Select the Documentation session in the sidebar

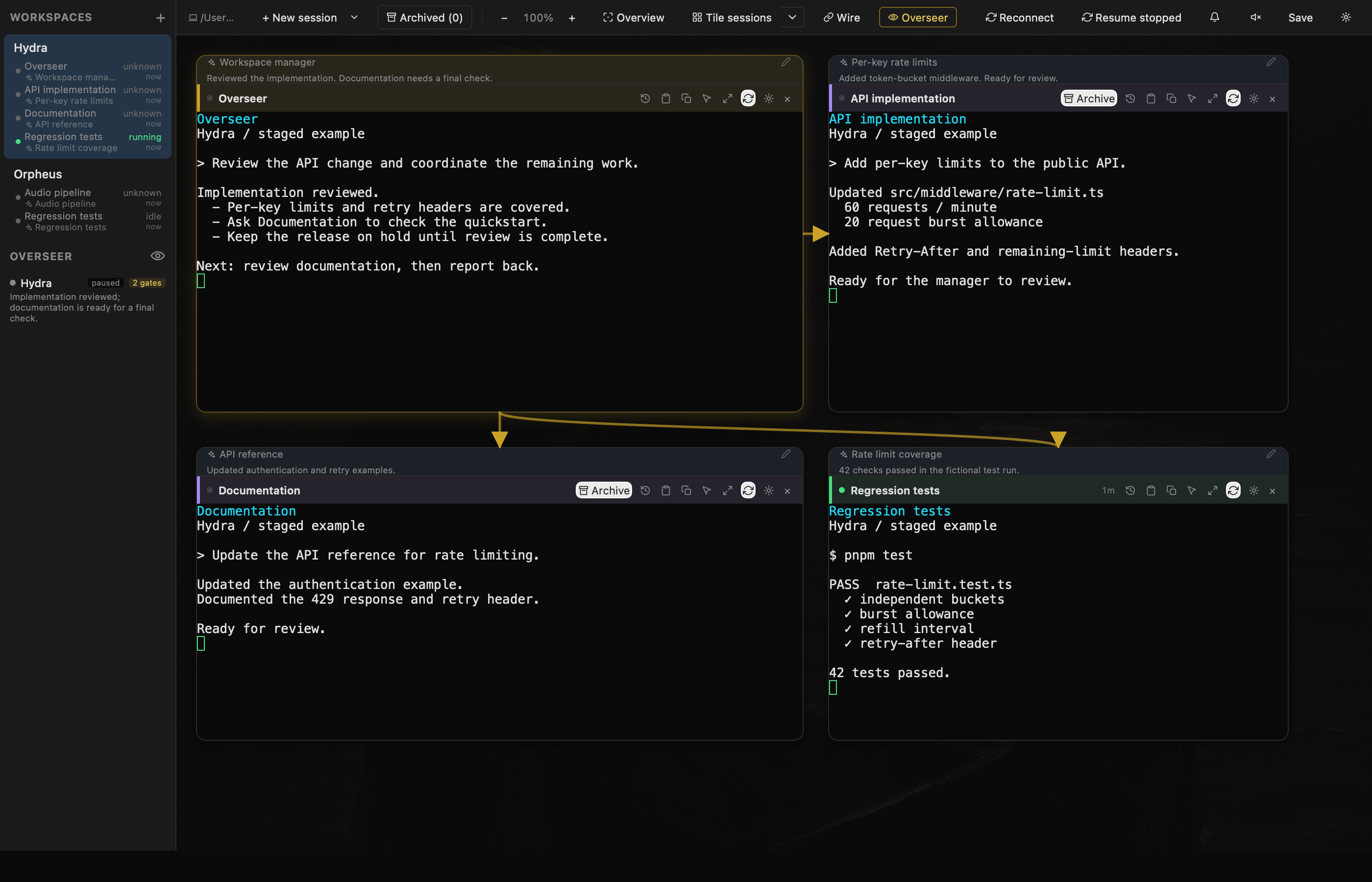[88, 119]
